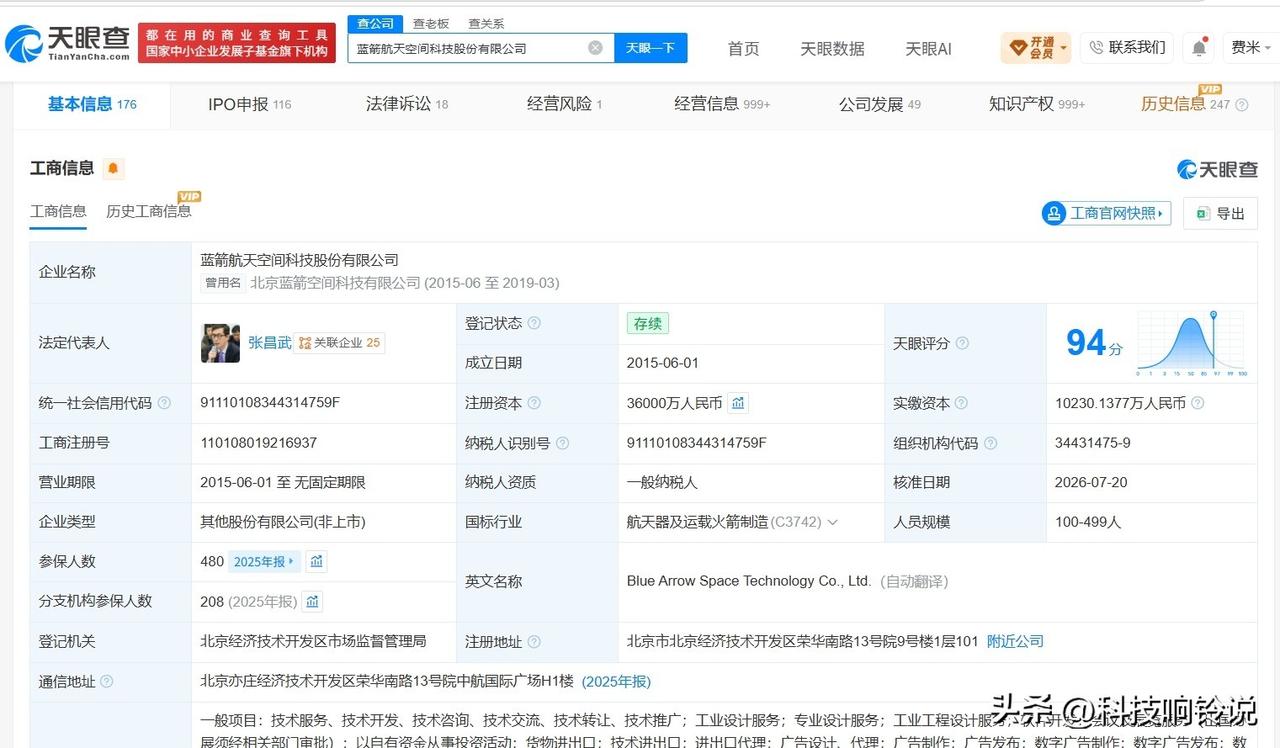Click credit code 91110108344314759F in 统一社会信用代码 row
The width and height of the screenshot is (1280, 748).
(270, 402)
